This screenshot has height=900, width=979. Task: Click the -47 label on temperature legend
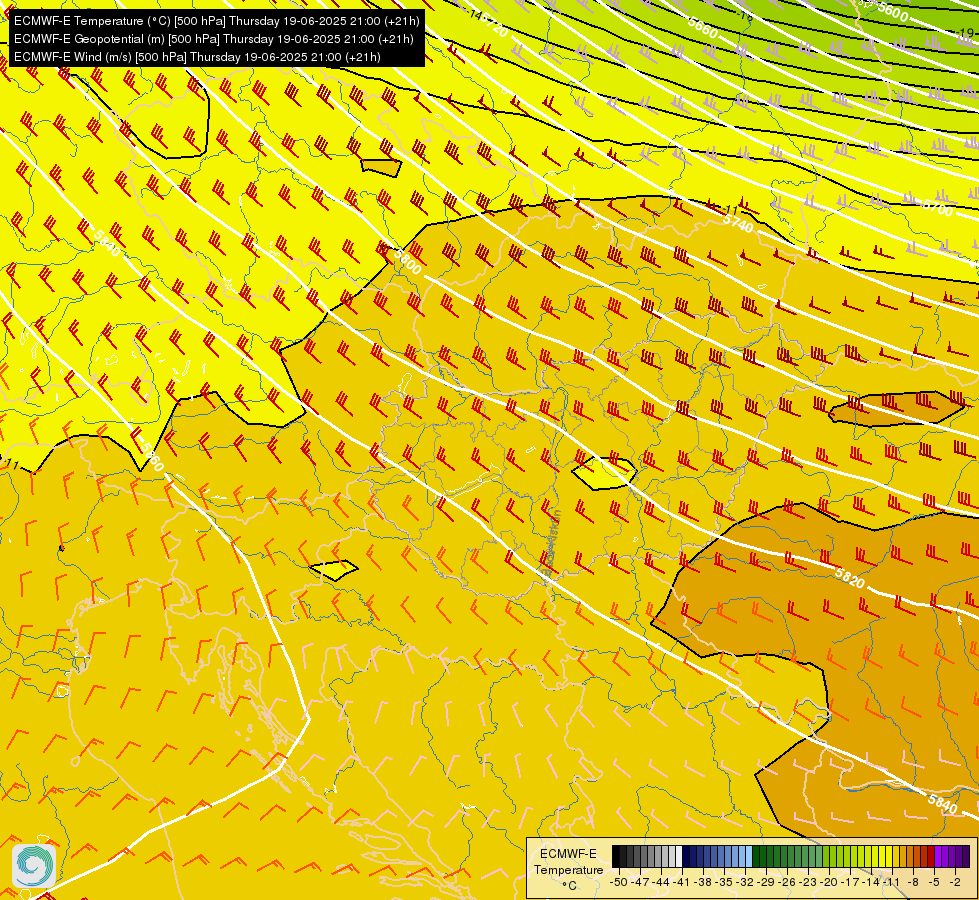pyautogui.click(x=640, y=883)
